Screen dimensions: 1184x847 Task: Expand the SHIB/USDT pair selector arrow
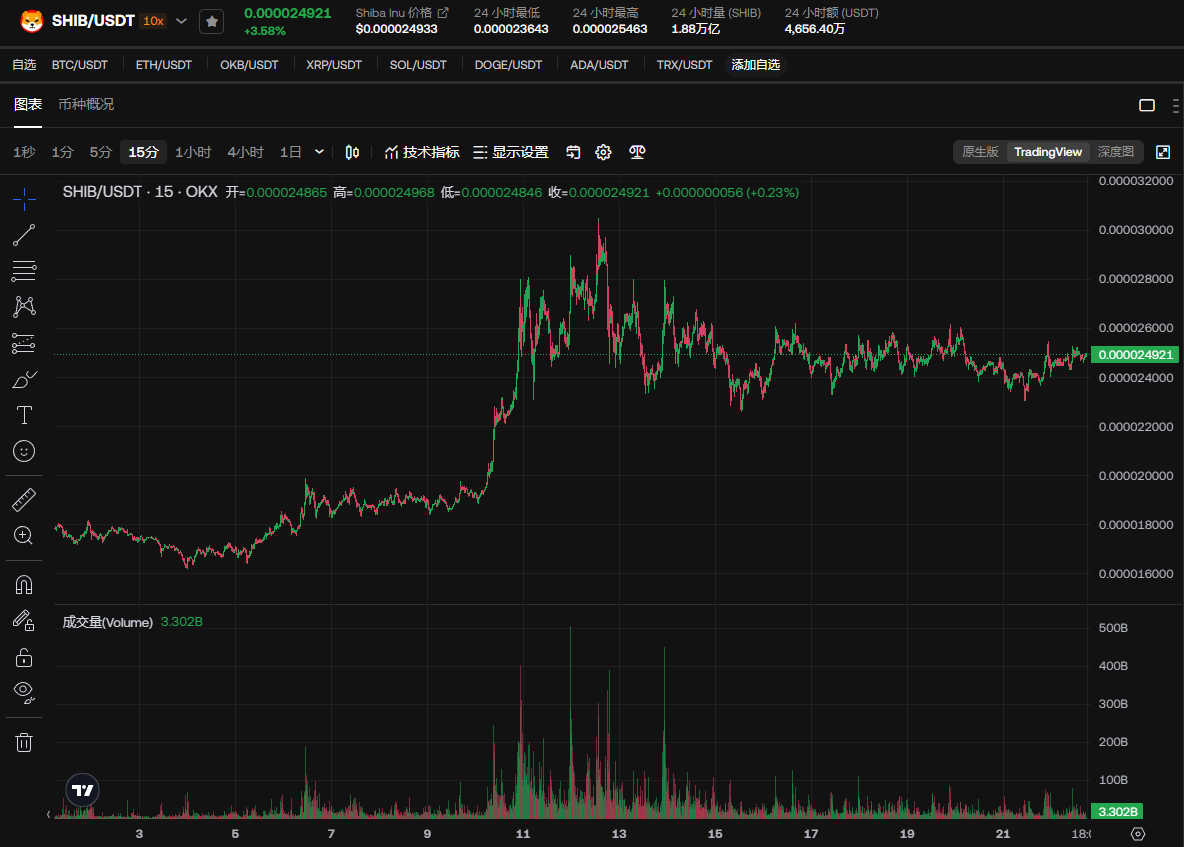coord(181,21)
